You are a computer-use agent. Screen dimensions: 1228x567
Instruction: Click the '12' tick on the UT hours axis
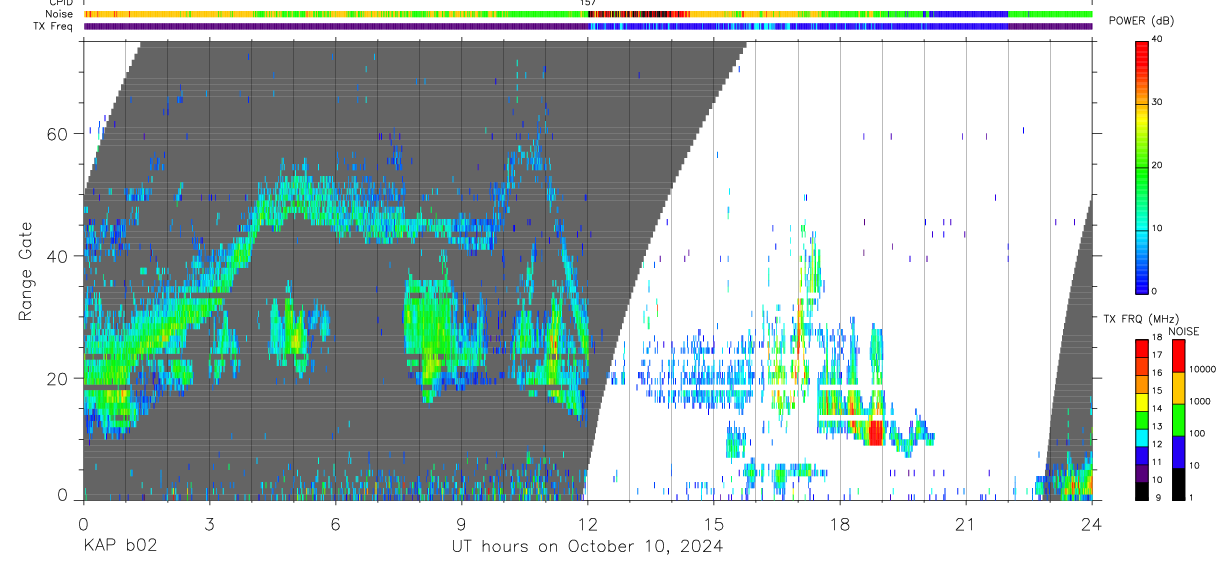coord(587,523)
